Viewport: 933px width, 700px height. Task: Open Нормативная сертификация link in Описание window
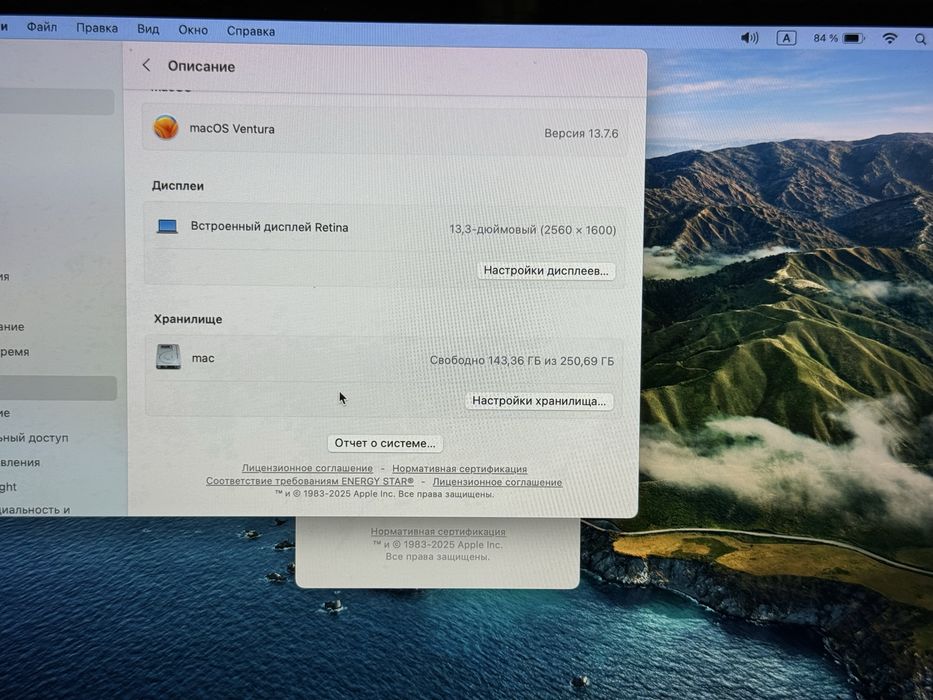click(459, 469)
